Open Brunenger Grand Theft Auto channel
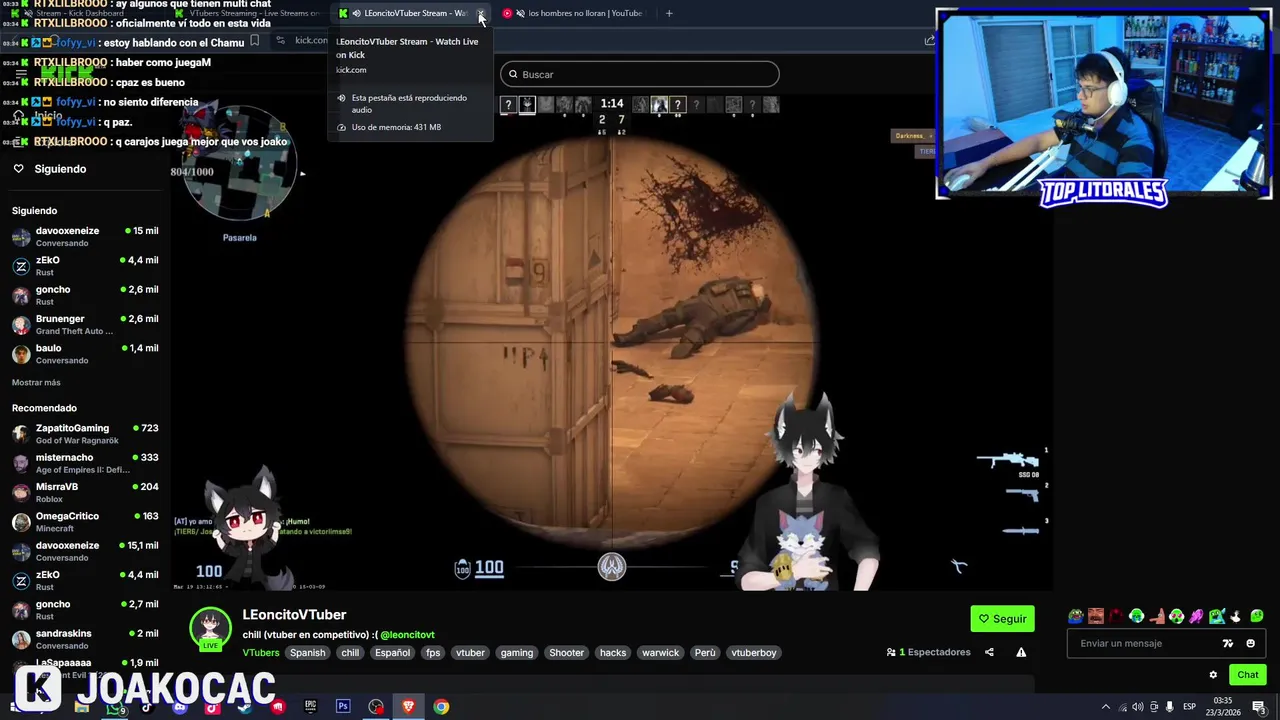1280x720 pixels. coord(85,324)
